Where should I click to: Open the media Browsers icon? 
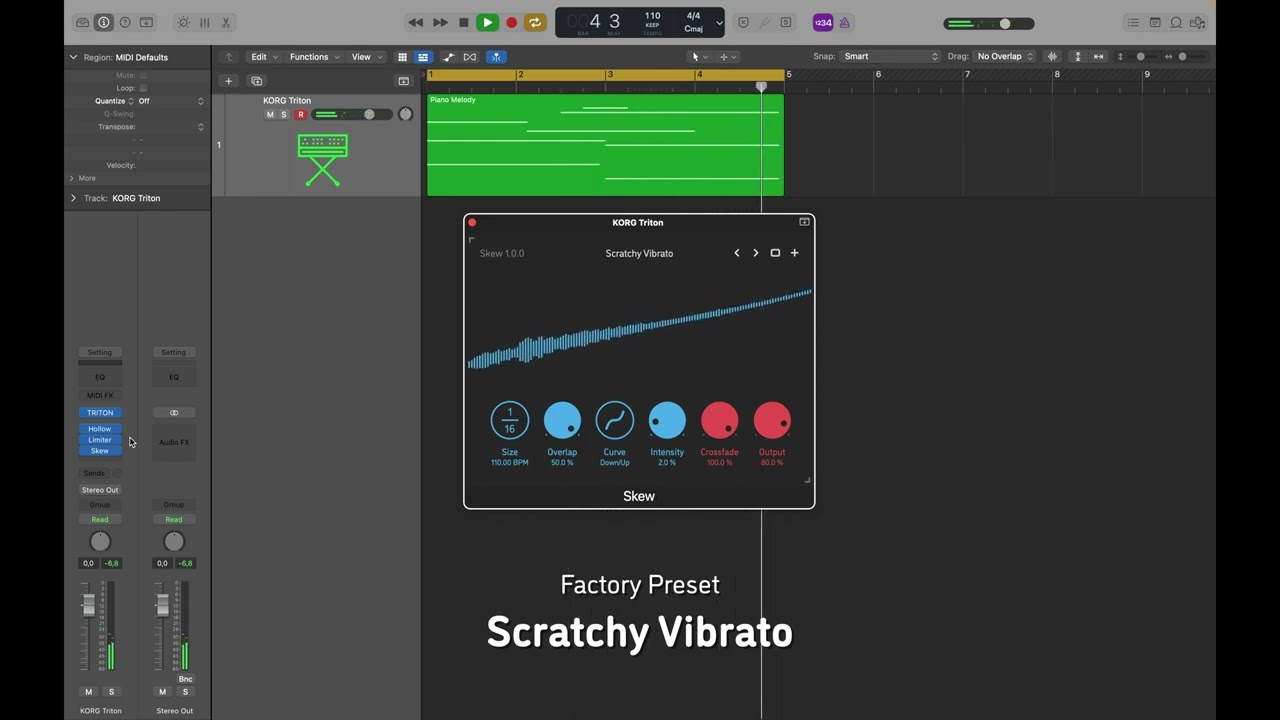tap(1198, 22)
